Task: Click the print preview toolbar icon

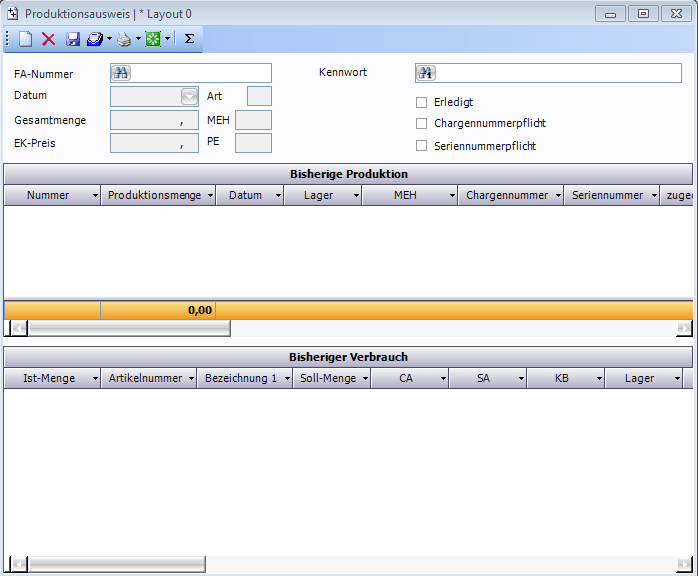Action: coord(95,39)
